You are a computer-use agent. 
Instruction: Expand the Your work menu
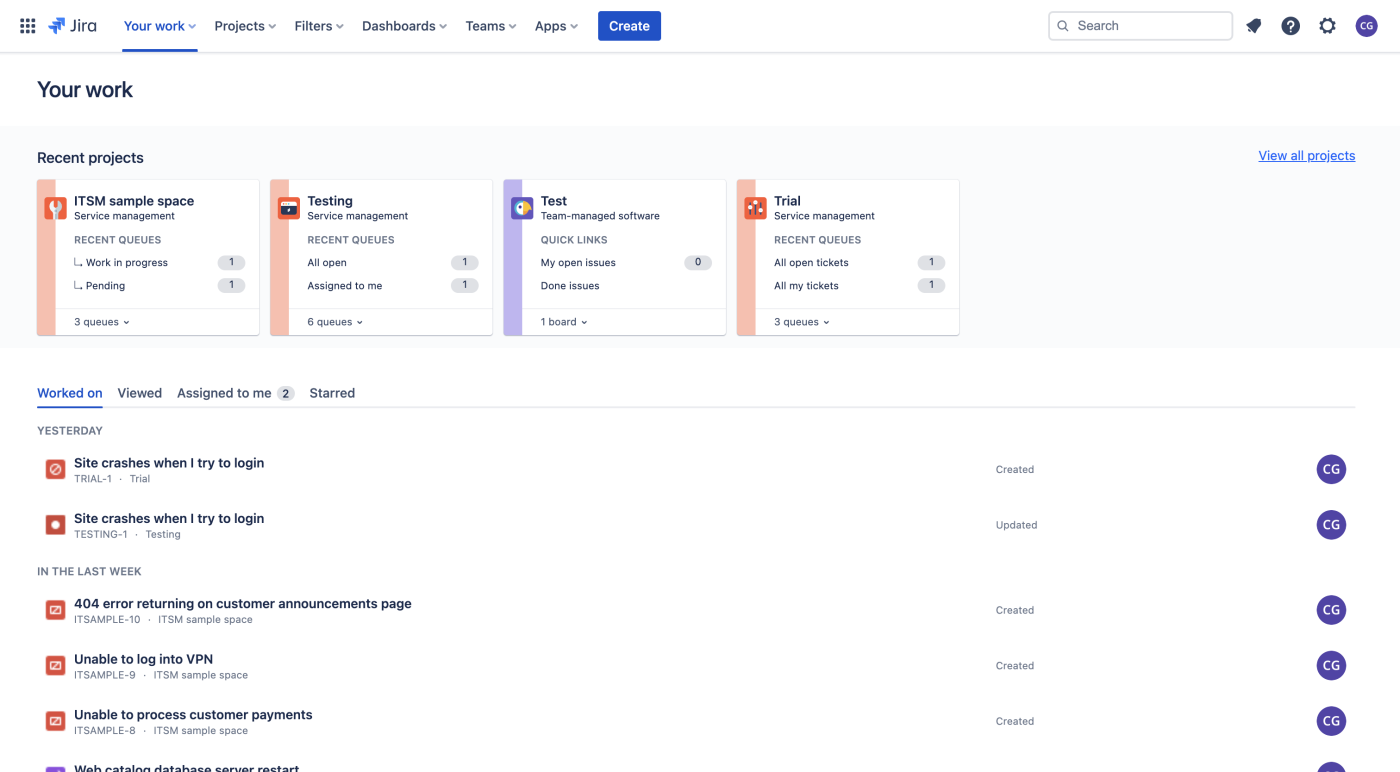click(x=160, y=26)
